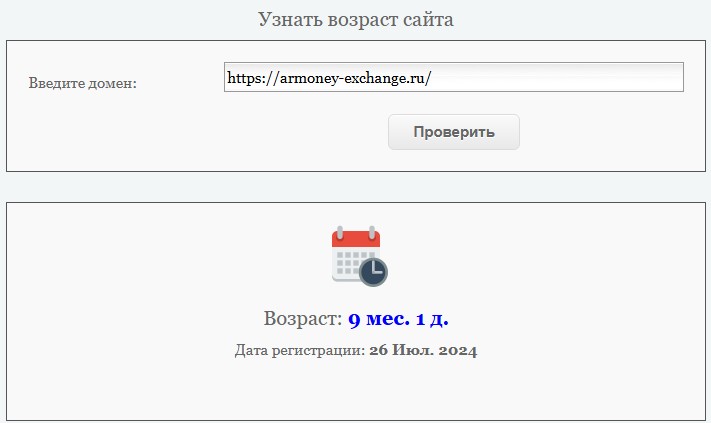
Task: Click the "Узнать возраст сайта" heading
Action: [x=356, y=19]
